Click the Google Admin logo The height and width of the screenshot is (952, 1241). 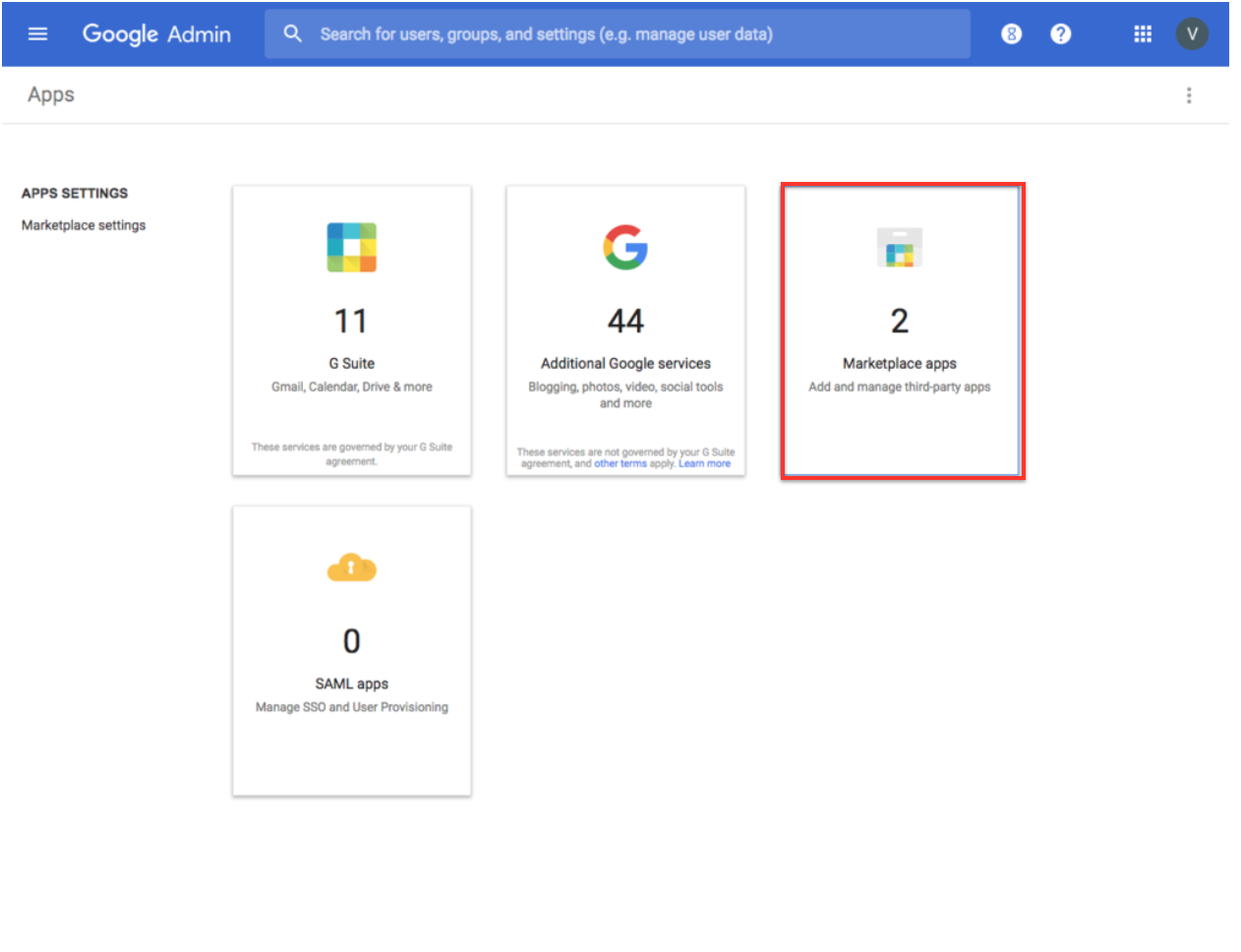156,34
